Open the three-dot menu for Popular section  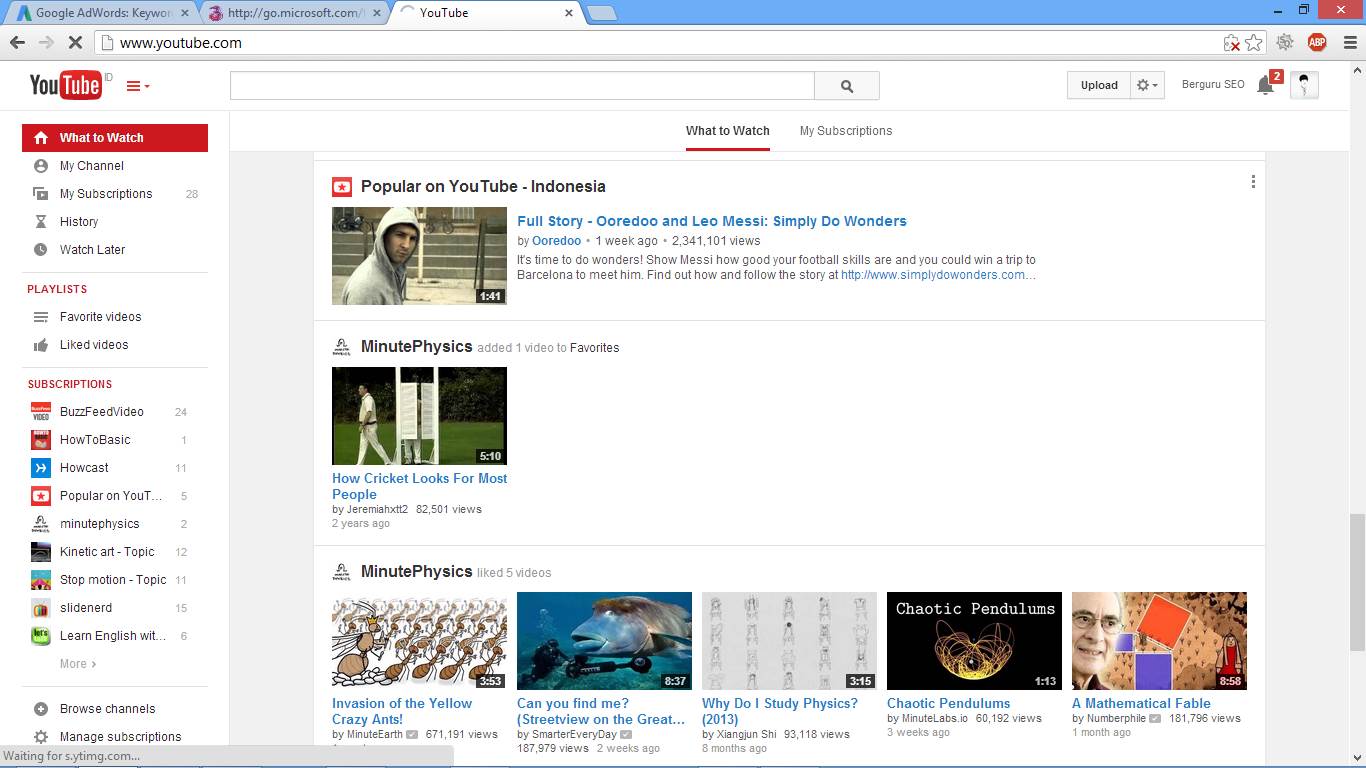tap(1253, 182)
